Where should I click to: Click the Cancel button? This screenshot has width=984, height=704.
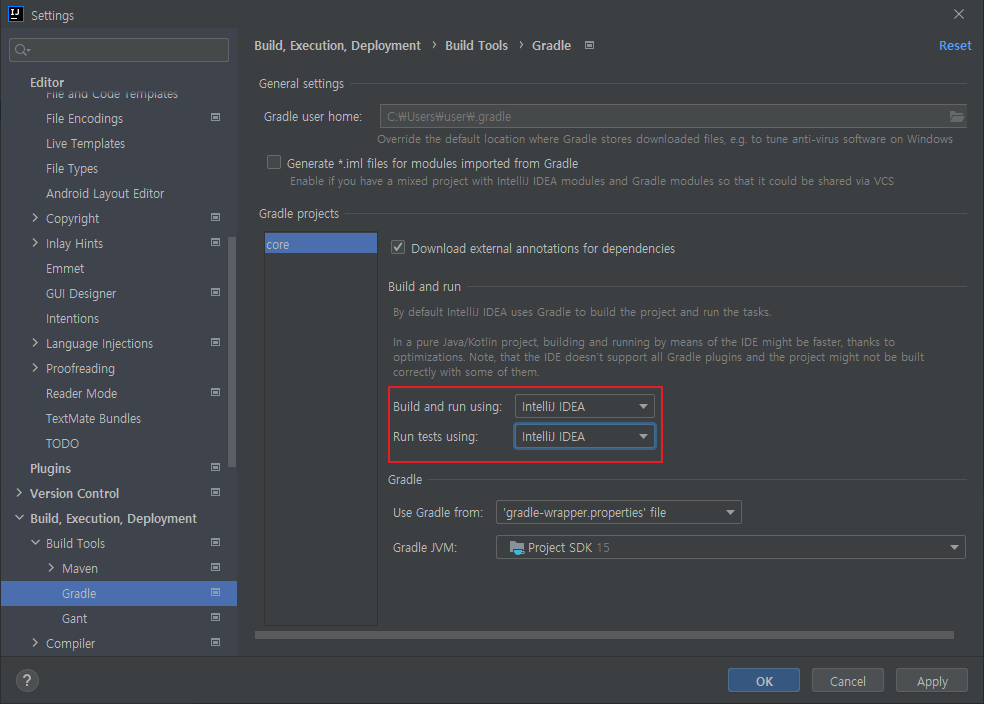point(847,681)
